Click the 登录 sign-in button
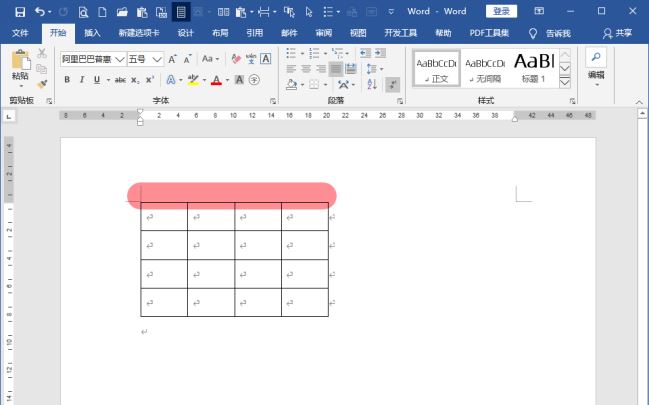The width and height of the screenshot is (649, 405). (501, 11)
